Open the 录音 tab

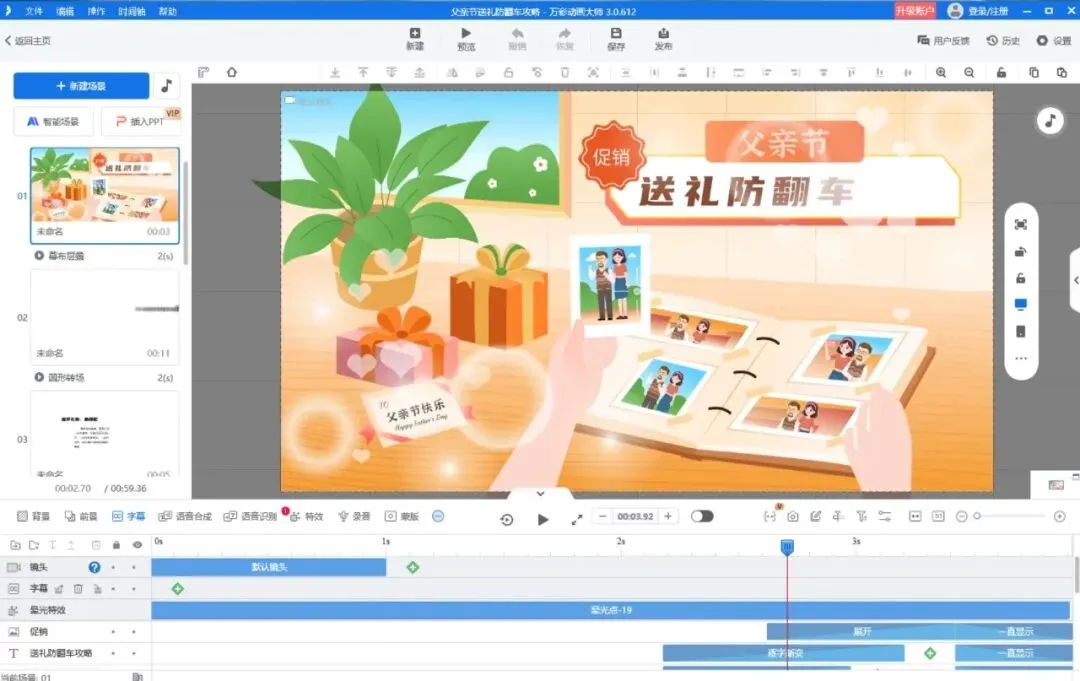pos(354,516)
